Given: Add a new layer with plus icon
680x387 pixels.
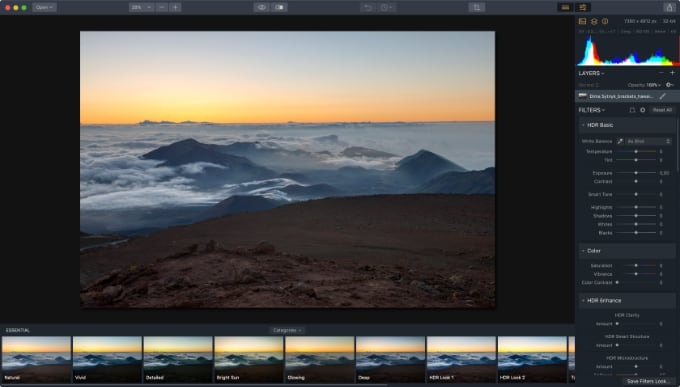Looking at the screenshot, I should [672, 73].
